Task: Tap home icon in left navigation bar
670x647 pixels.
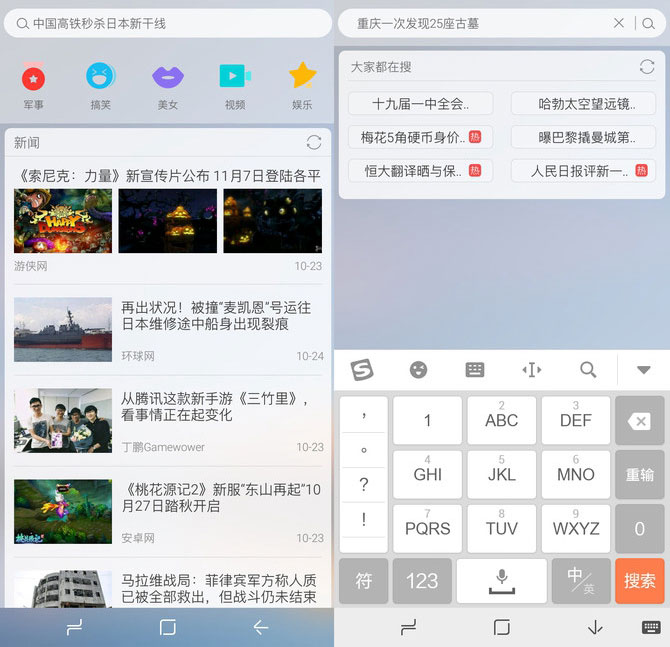Action: [168, 628]
